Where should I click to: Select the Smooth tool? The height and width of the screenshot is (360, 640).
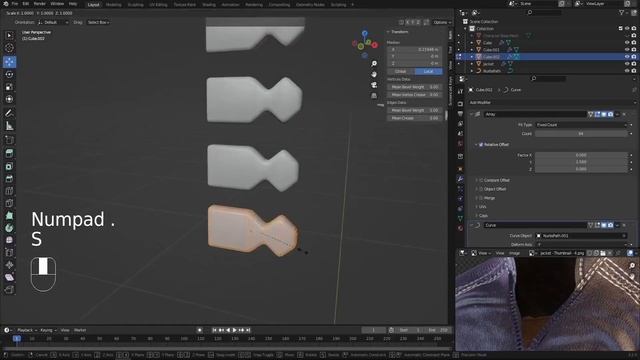(9, 240)
